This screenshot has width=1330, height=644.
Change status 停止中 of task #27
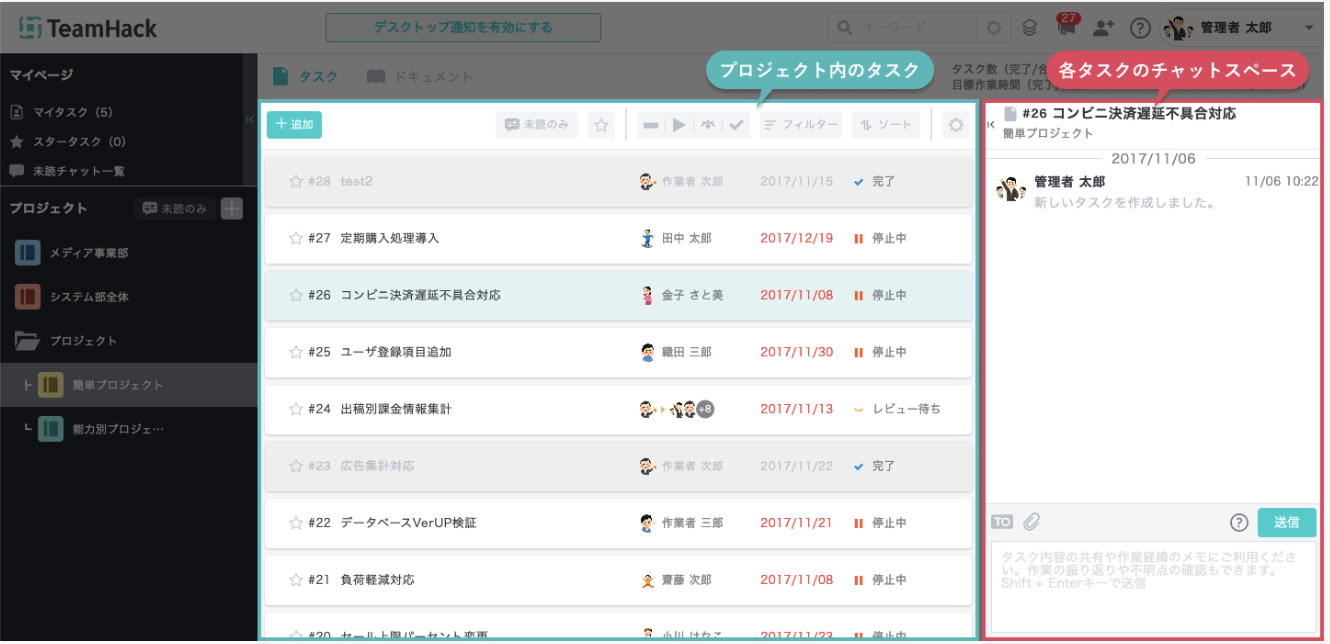point(880,238)
